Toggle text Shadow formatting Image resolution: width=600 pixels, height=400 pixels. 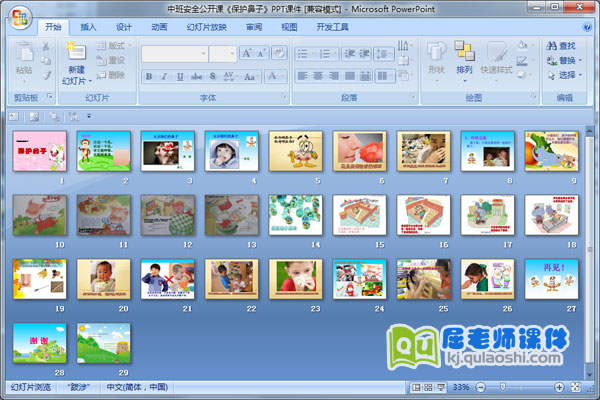pyautogui.click(x=213, y=76)
